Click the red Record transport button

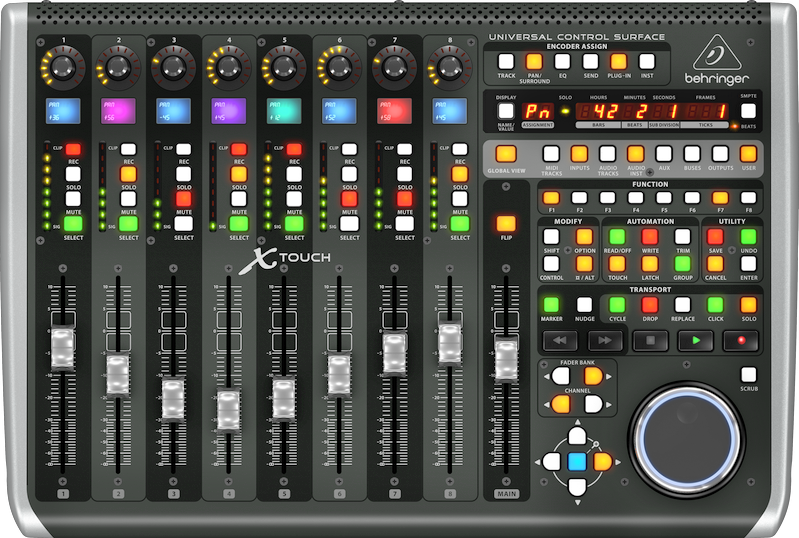741,340
